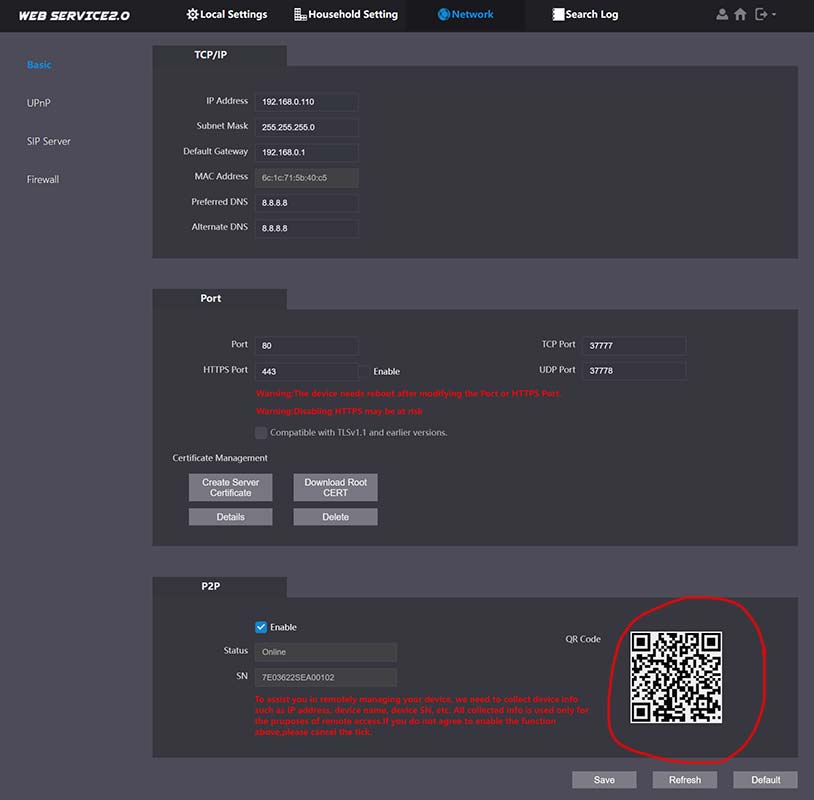Click the Certificate Management label
This screenshot has width=814, height=800.
pos(220,458)
